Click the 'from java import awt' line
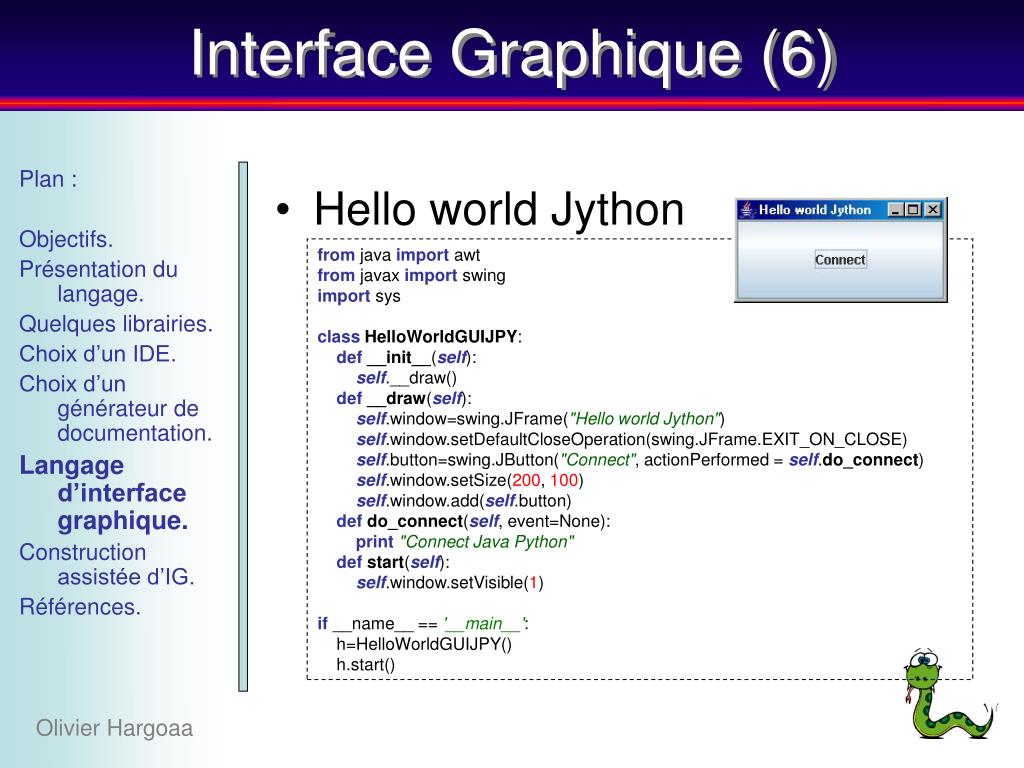The width and height of the screenshot is (1024, 768). click(x=398, y=255)
